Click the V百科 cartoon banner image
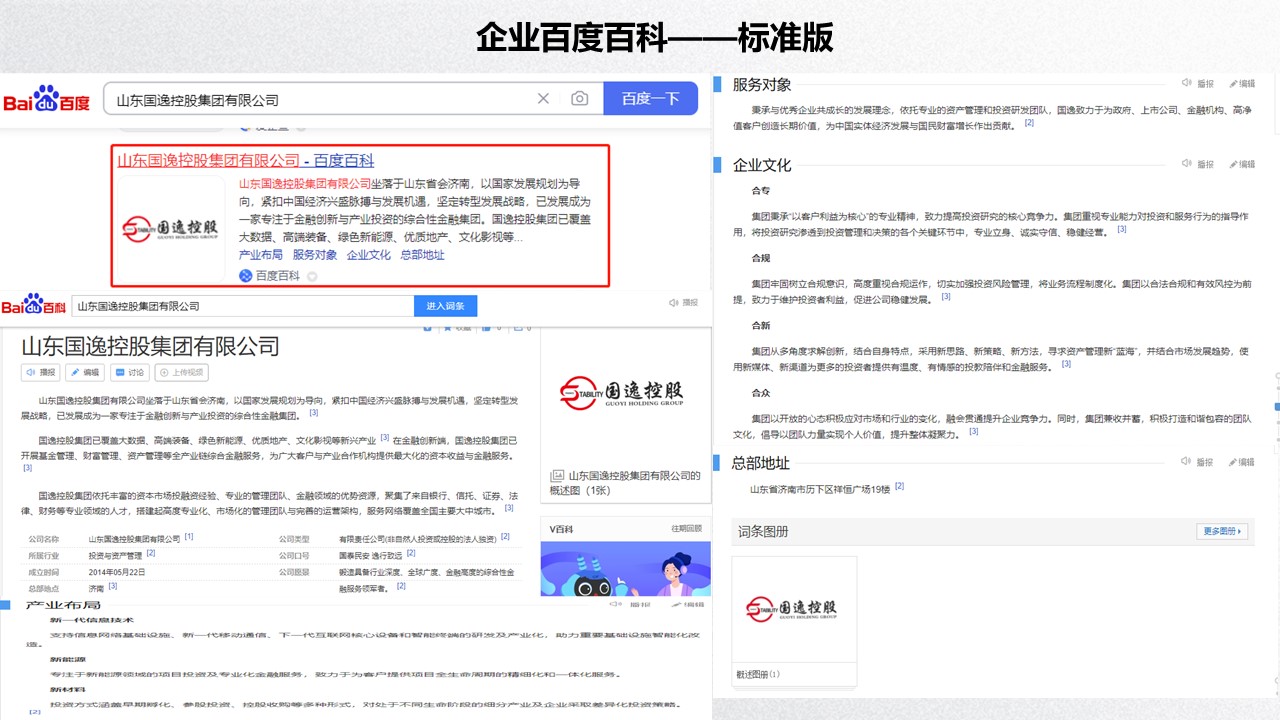Screen dimensions: 1280x720 pyautogui.click(x=625, y=568)
